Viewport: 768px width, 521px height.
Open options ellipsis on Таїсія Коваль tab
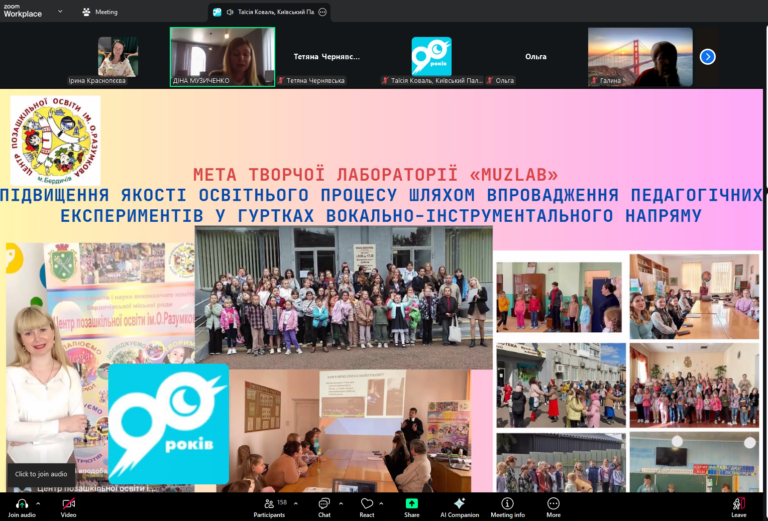coord(323,12)
